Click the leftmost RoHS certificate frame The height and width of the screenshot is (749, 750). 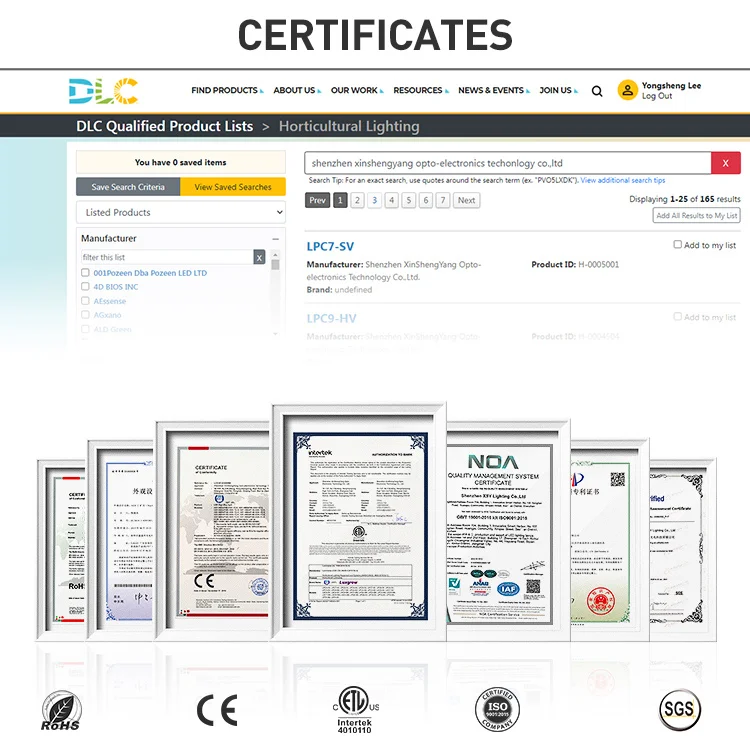point(62,549)
